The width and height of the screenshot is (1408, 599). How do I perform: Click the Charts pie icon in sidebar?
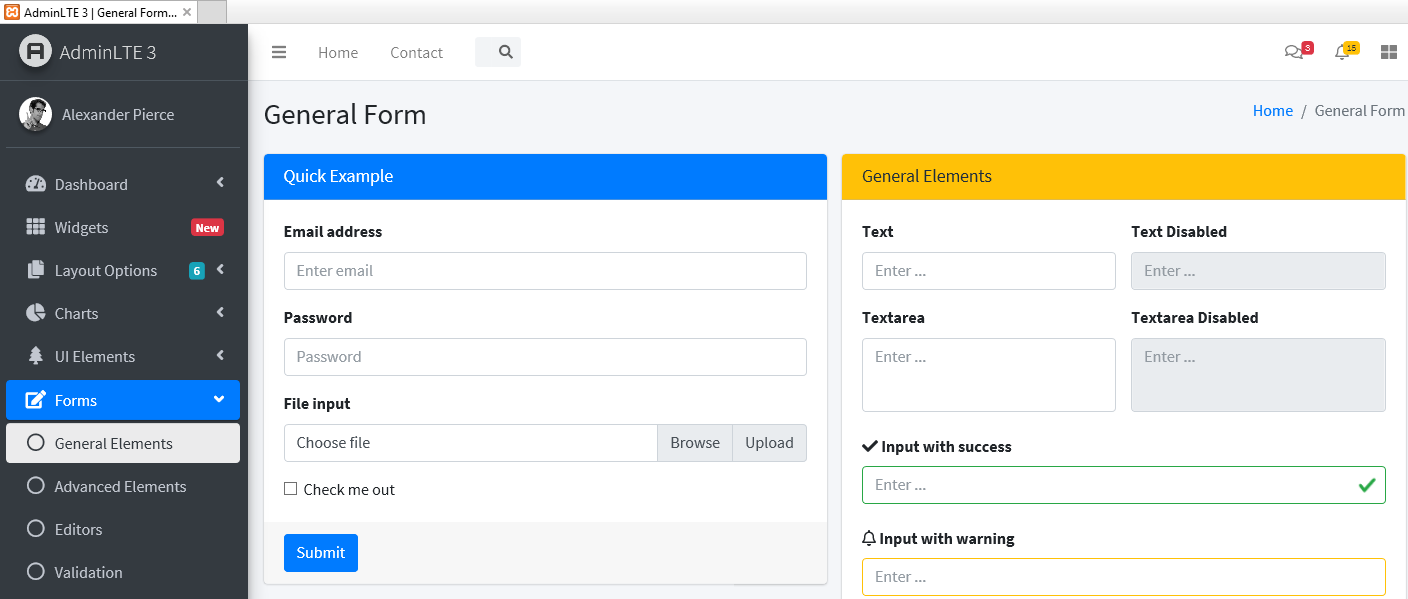pos(36,313)
